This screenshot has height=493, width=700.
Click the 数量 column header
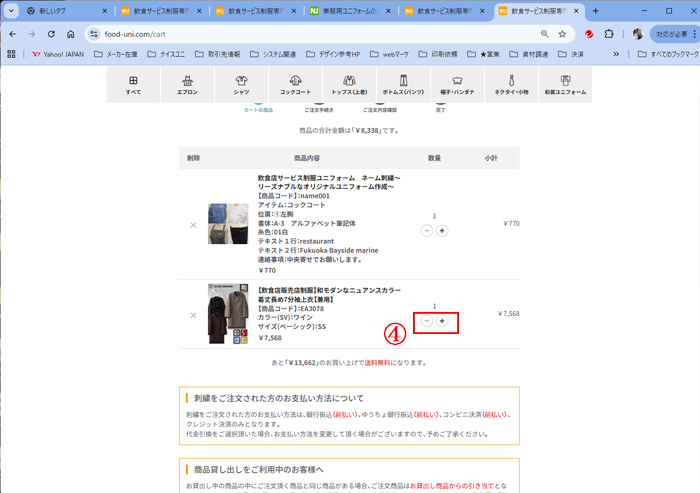[434, 158]
